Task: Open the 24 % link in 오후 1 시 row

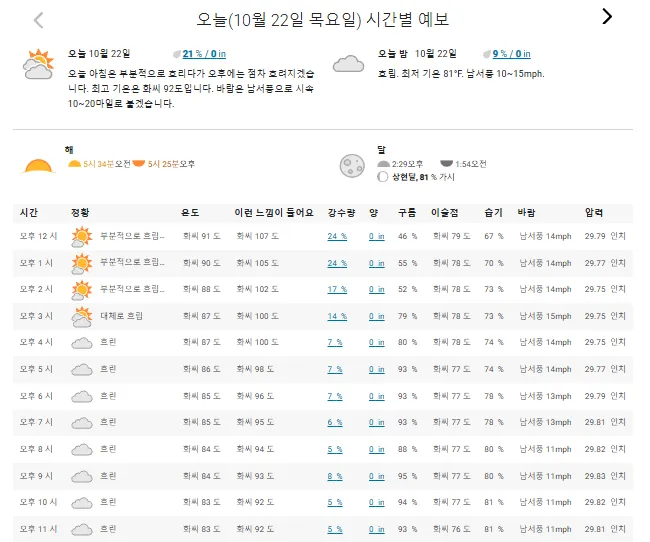Action: tap(337, 263)
